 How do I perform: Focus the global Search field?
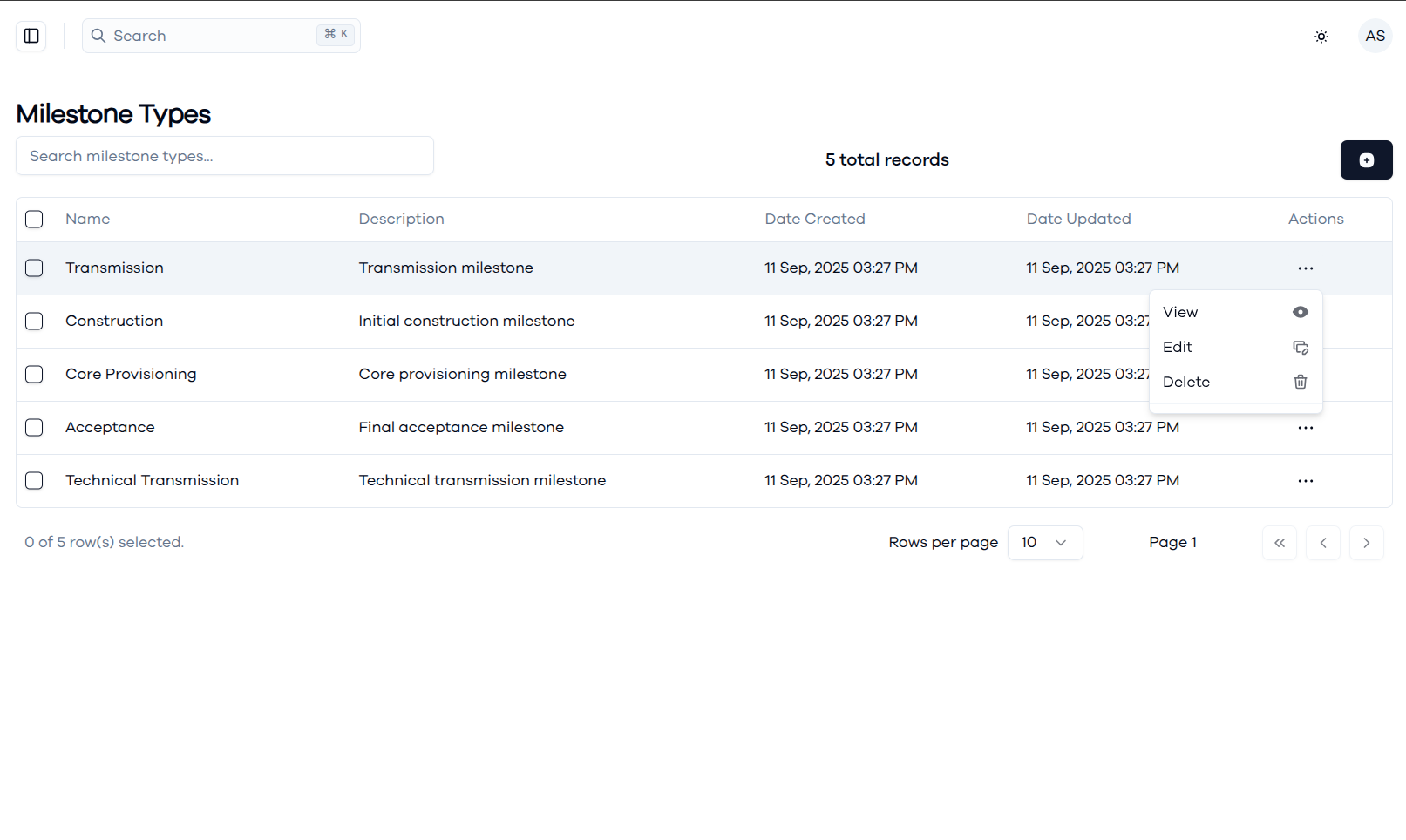point(221,36)
